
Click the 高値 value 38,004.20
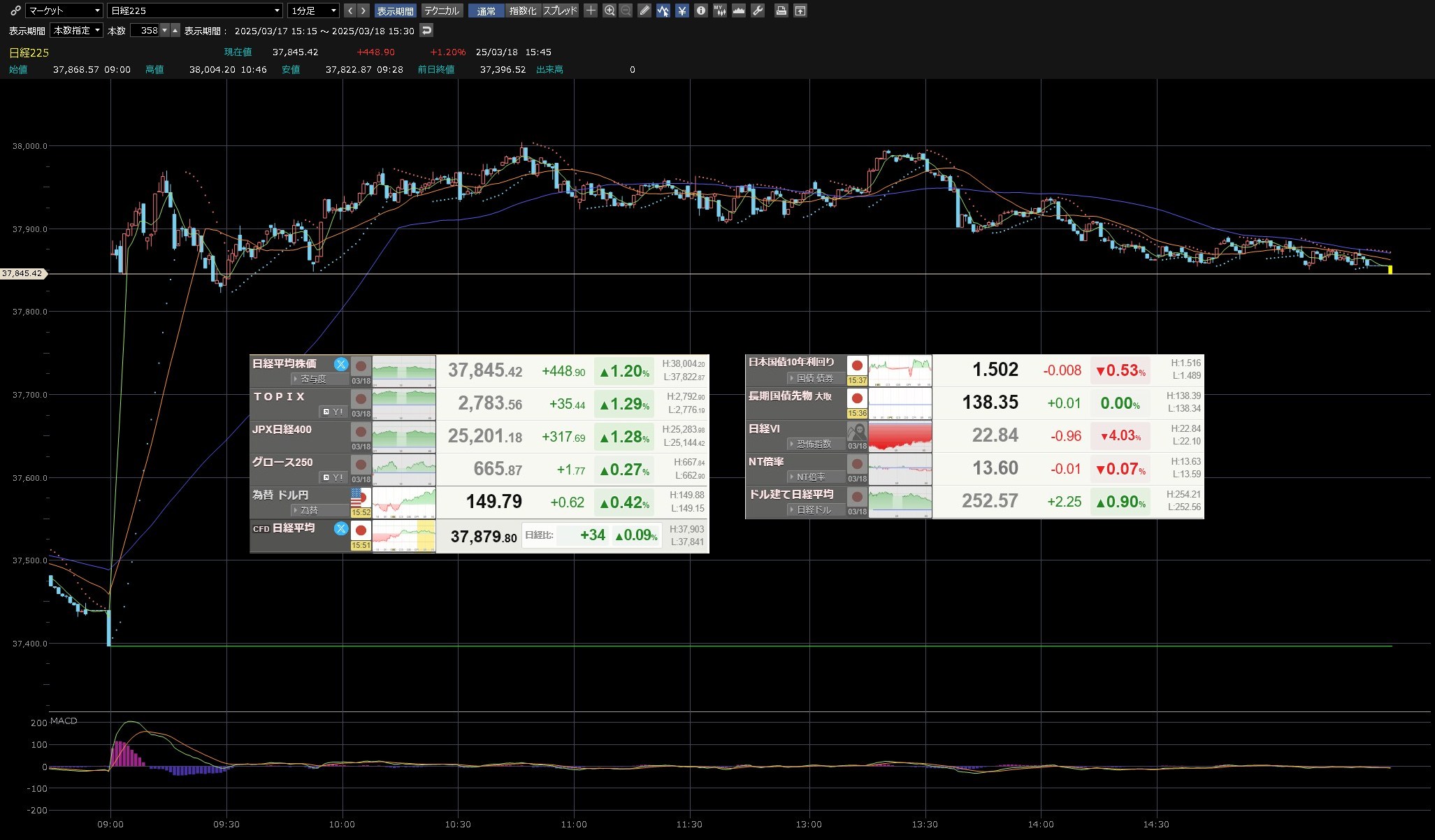point(212,69)
